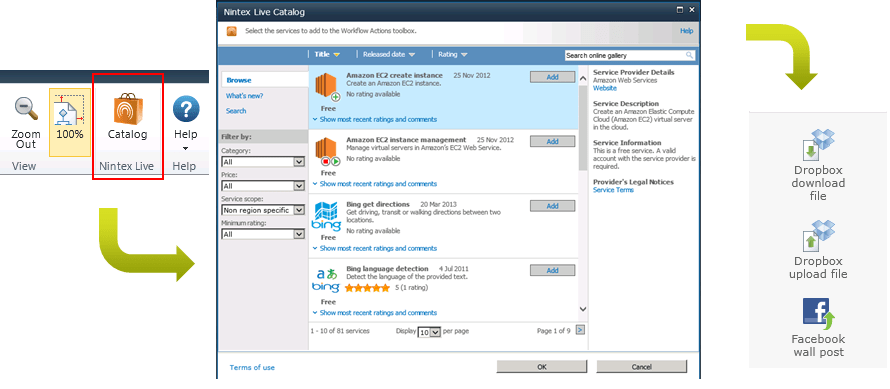
Task: Expand ratings and comments for Amazon EC2 create instance
Action: [375, 119]
